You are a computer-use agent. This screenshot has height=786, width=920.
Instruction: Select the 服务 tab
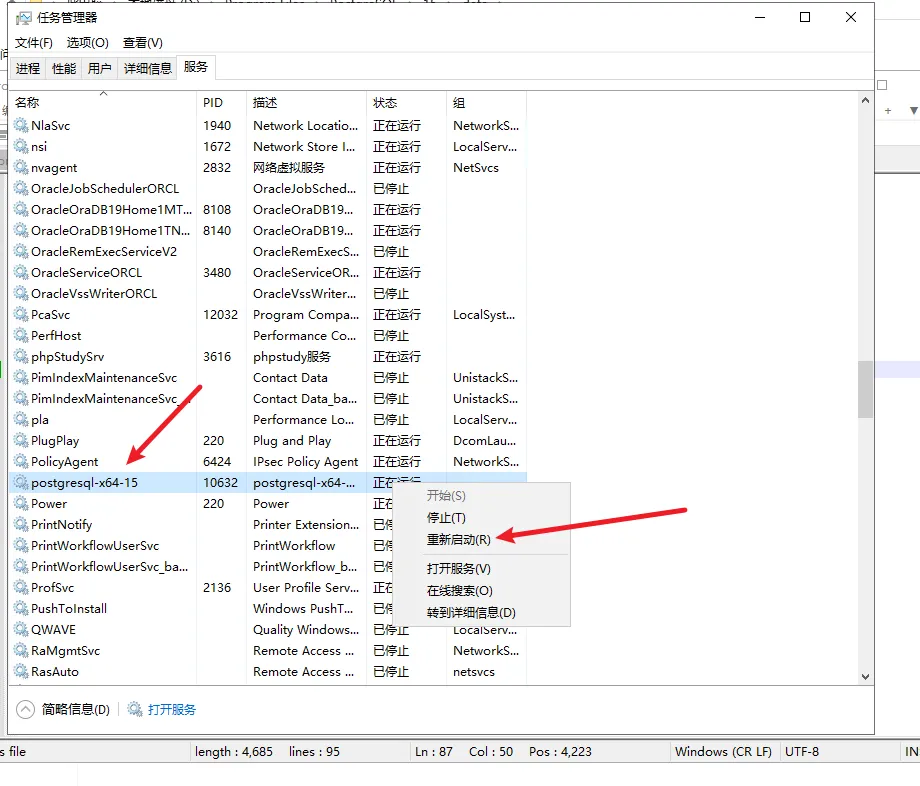tap(196, 67)
